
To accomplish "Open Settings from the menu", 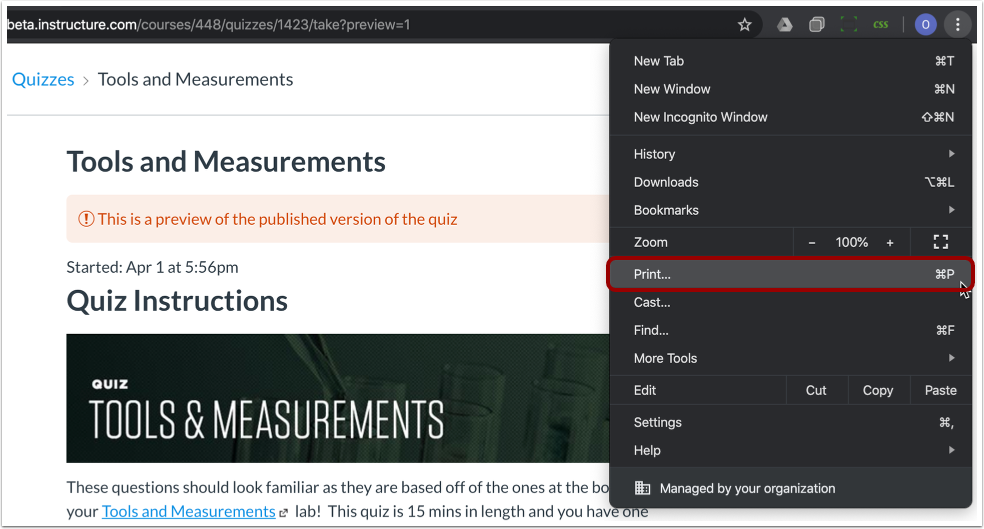I will pyautogui.click(x=790, y=422).
